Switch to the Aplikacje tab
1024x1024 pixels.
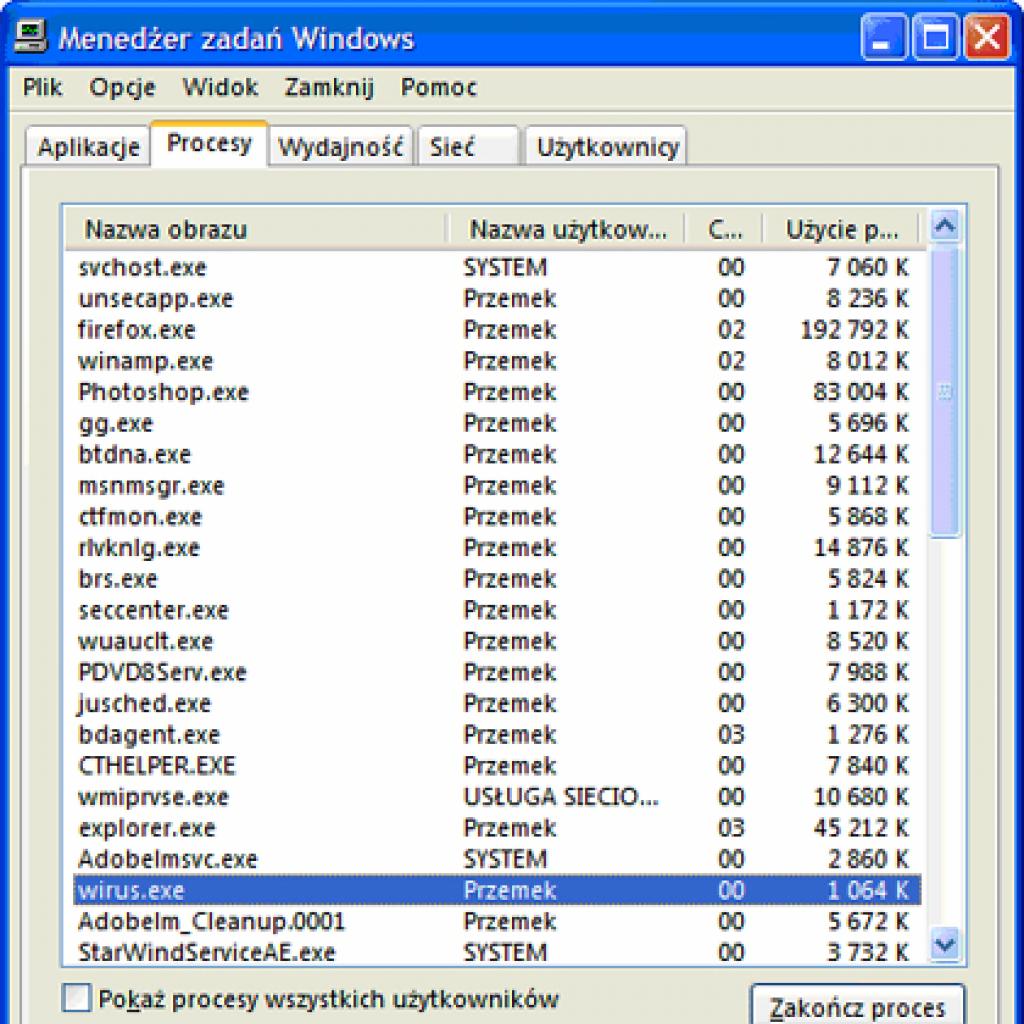coord(88,146)
